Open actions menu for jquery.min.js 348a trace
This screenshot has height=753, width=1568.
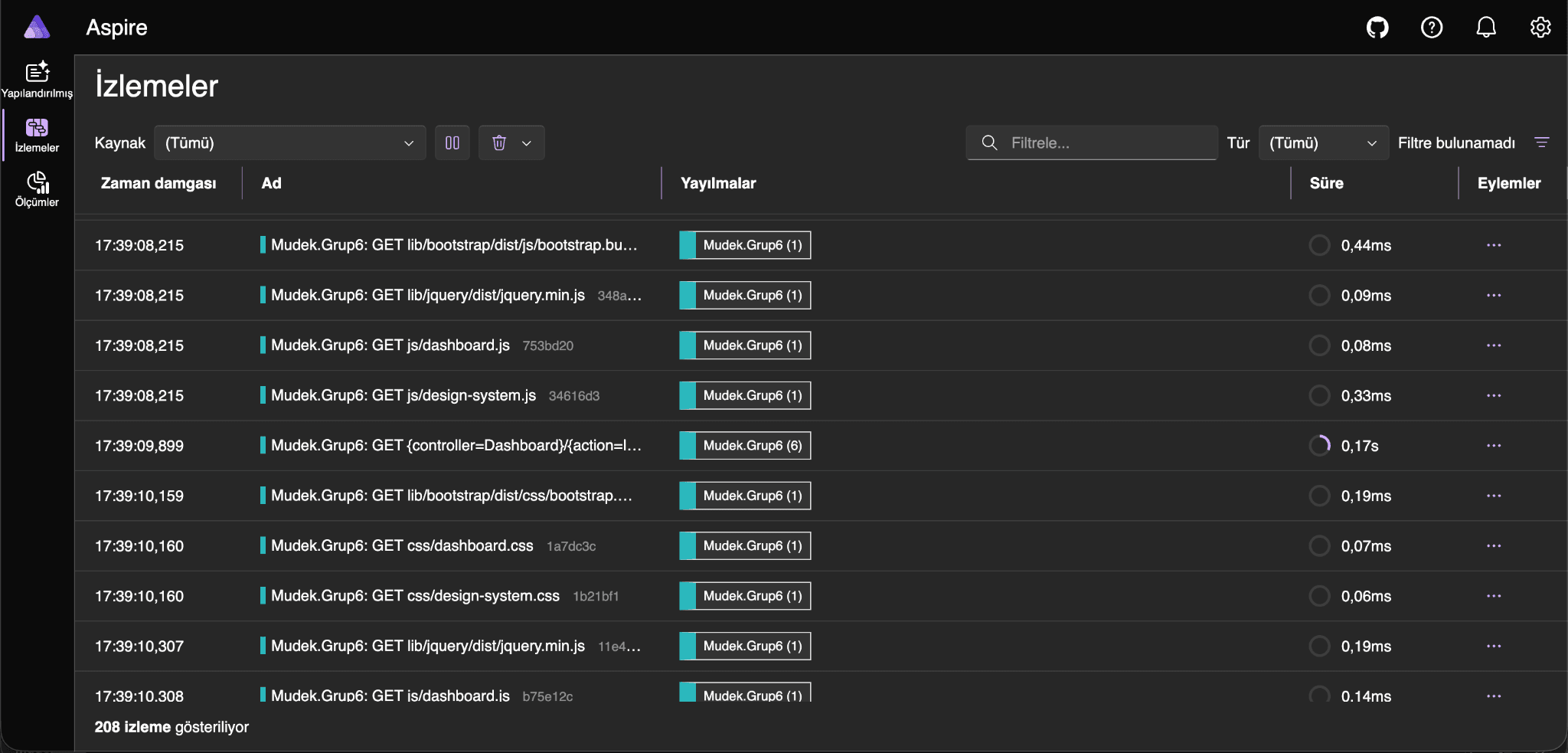(x=1494, y=295)
